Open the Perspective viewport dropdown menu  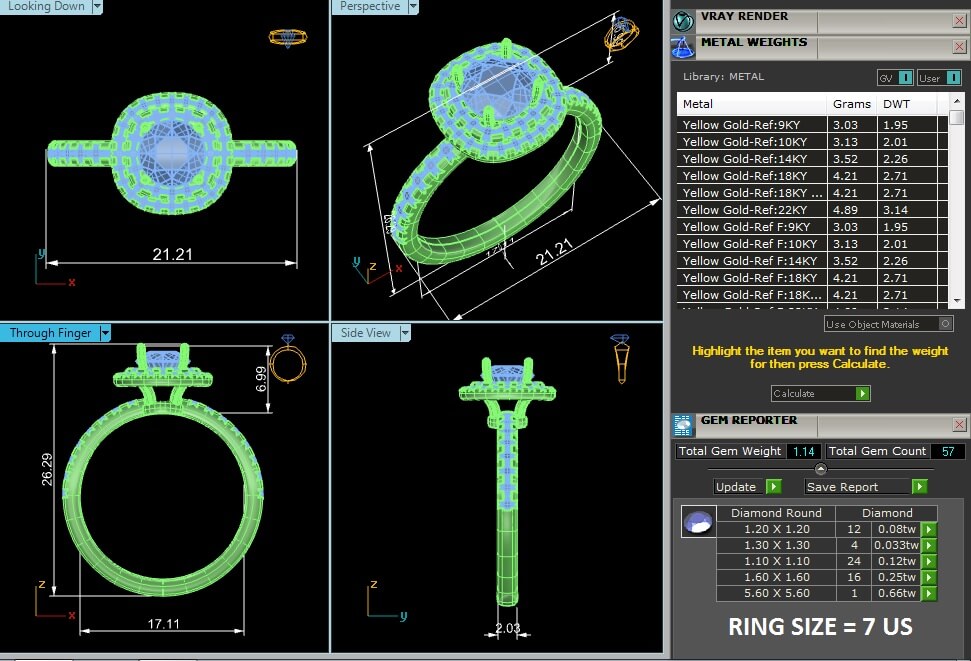413,6
